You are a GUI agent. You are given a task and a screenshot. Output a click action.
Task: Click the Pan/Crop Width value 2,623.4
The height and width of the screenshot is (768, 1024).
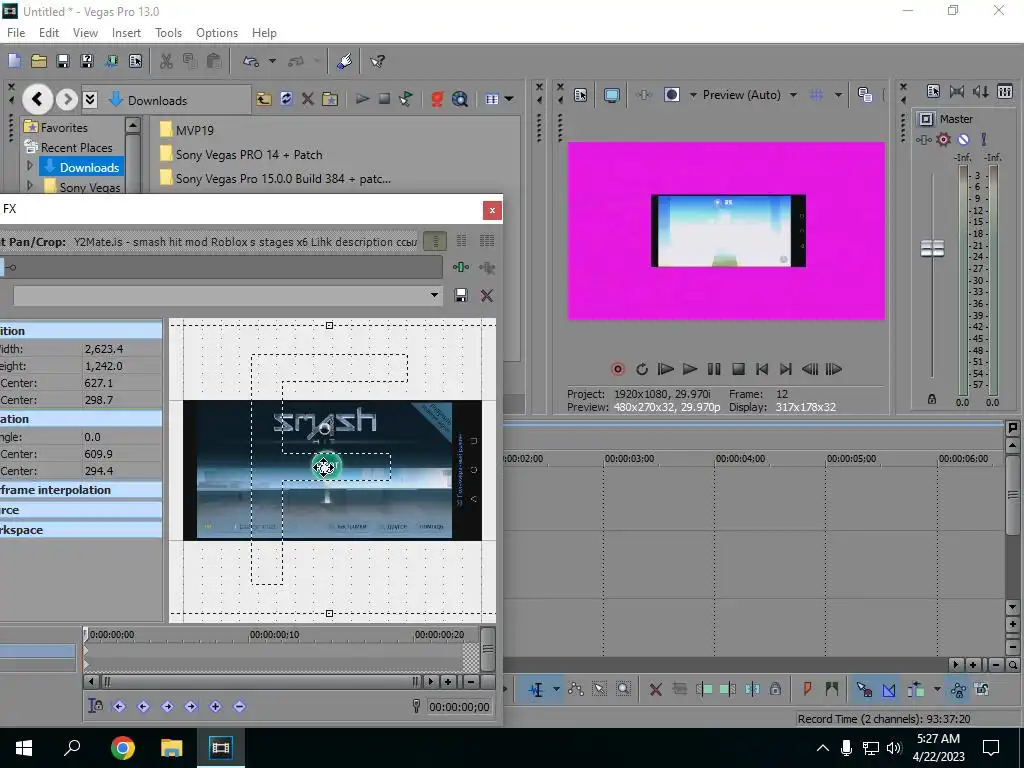104,349
